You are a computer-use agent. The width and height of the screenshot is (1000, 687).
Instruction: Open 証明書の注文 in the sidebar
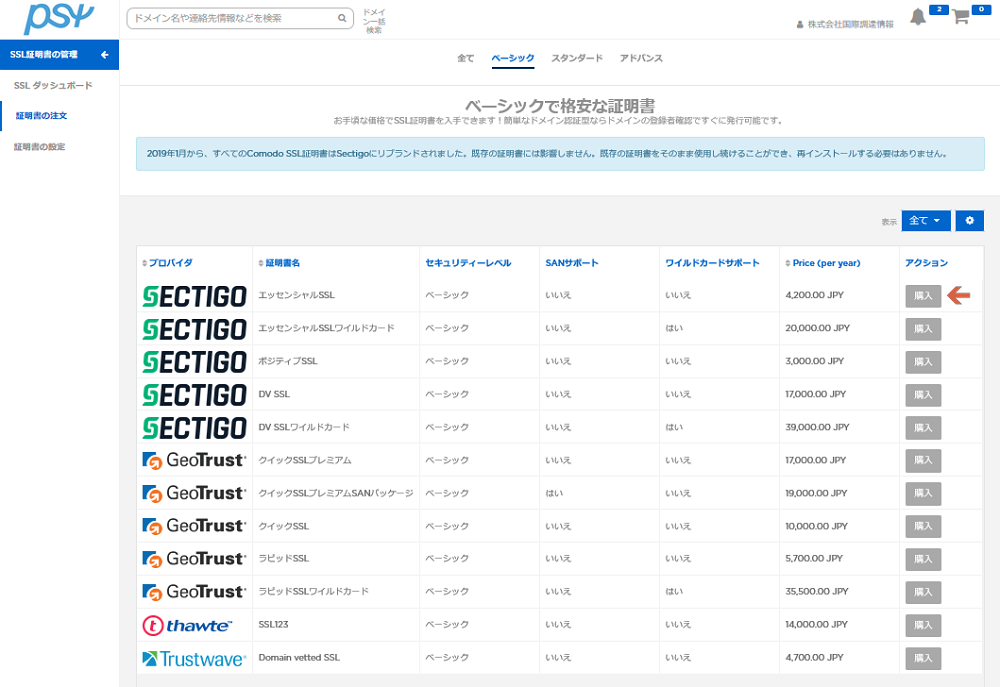(x=41, y=115)
